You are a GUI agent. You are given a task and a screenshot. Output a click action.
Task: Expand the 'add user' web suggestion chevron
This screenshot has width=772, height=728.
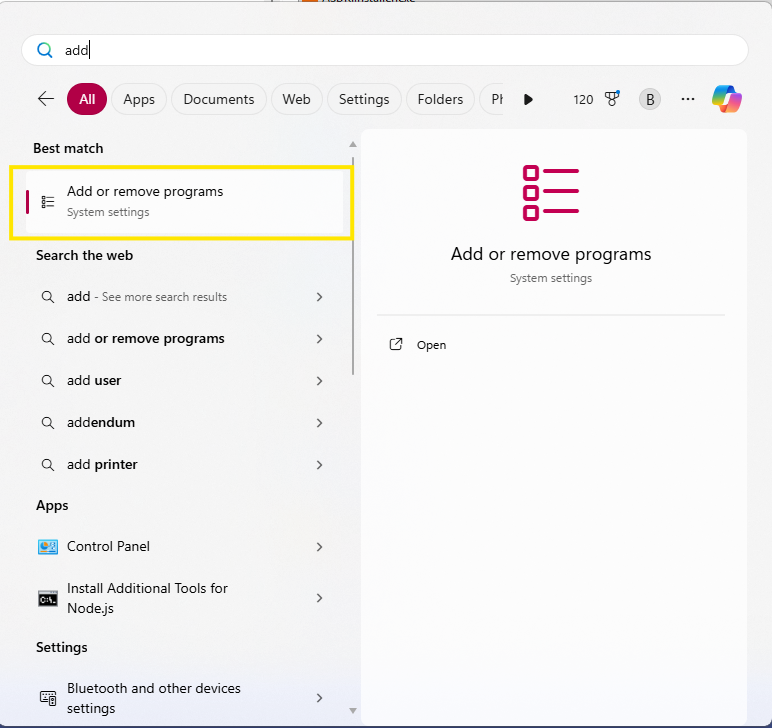point(319,381)
